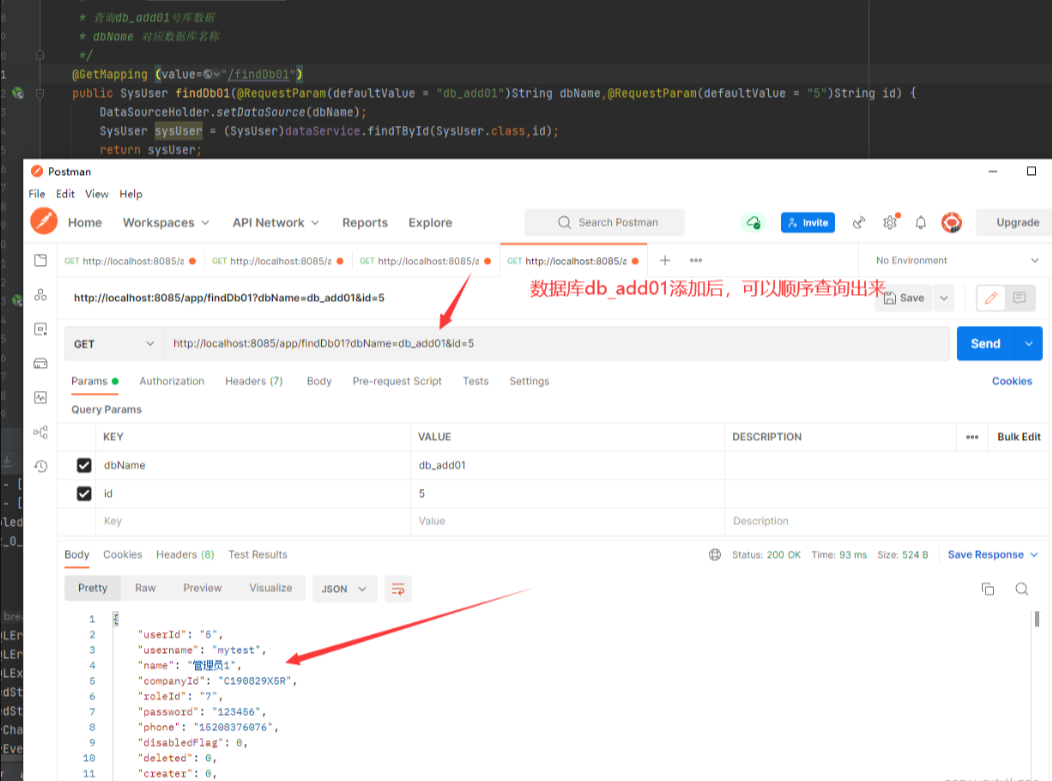Open capture requests satellite icon
This screenshot has height=781, width=1052.
858,222
